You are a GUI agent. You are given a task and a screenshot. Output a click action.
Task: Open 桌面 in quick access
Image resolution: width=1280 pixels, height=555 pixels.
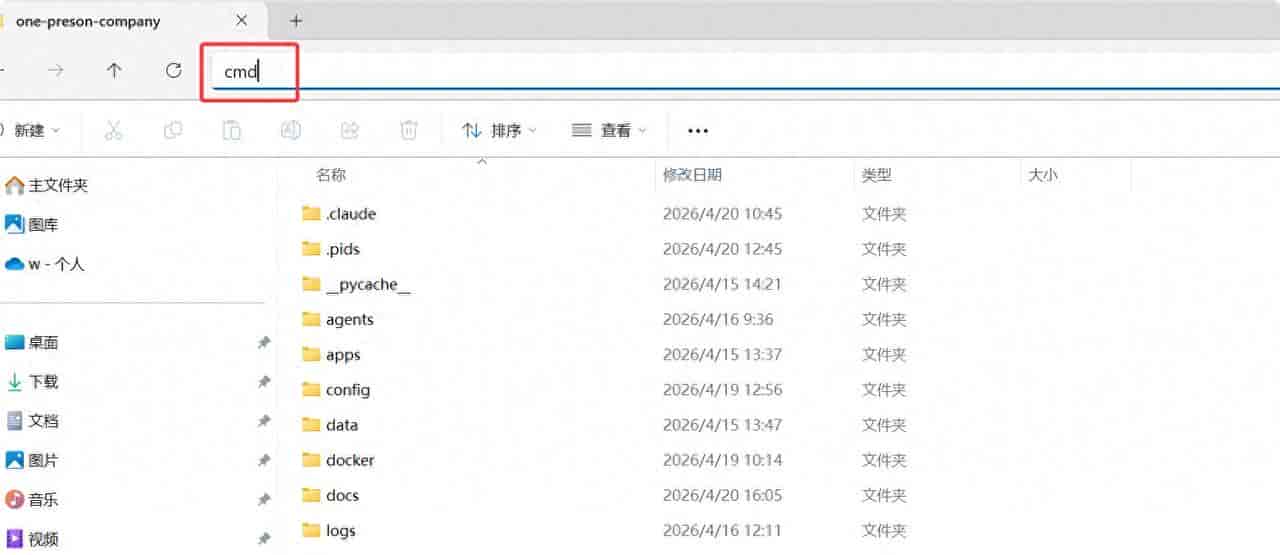pos(33,342)
